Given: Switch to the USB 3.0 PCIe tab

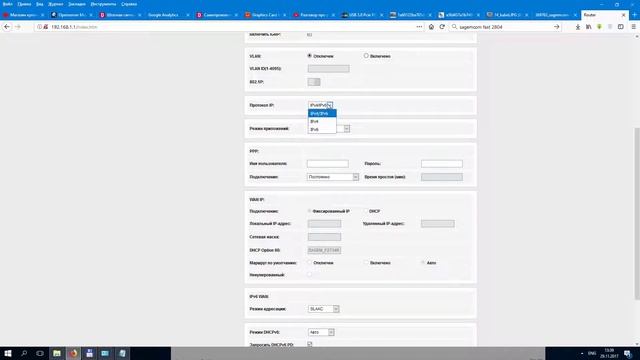Looking at the screenshot, I should [x=362, y=15].
